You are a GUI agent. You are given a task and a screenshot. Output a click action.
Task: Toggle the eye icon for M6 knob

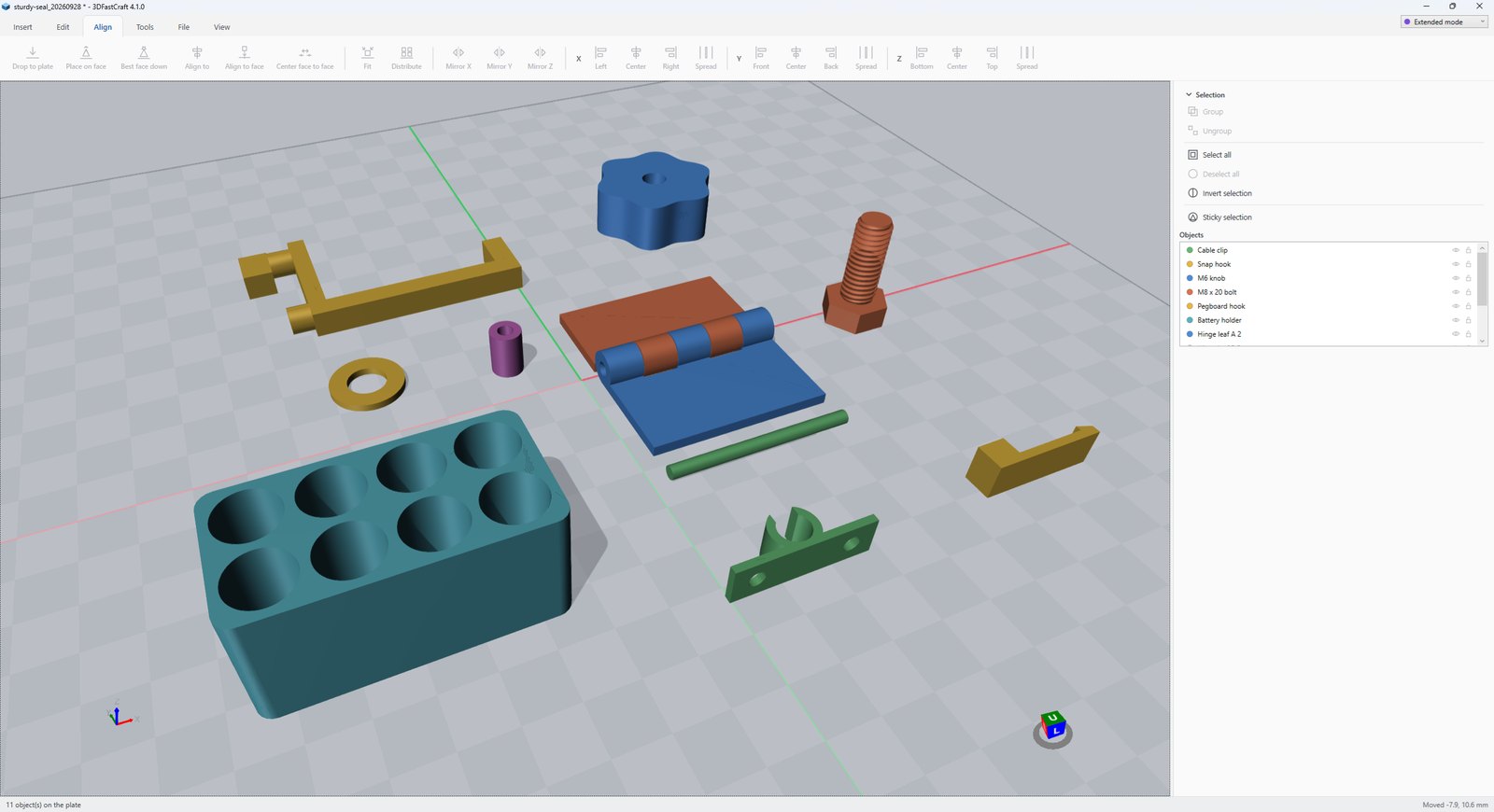[1455, 278]
